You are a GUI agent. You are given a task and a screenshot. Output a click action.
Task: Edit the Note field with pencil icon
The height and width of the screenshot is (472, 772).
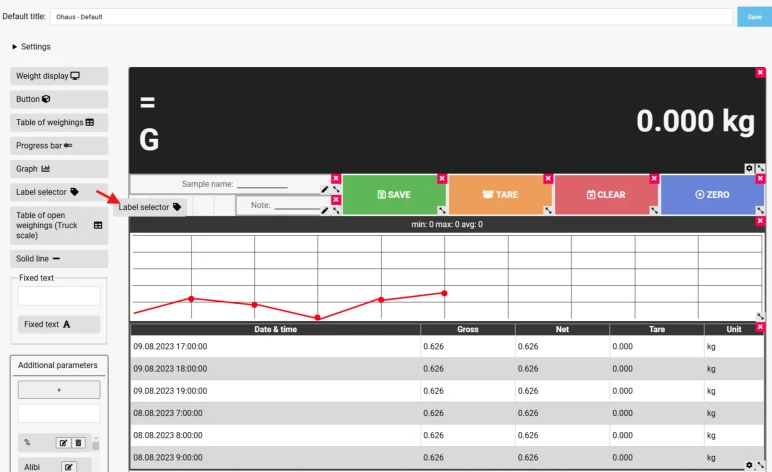click(x=324, y=210)
